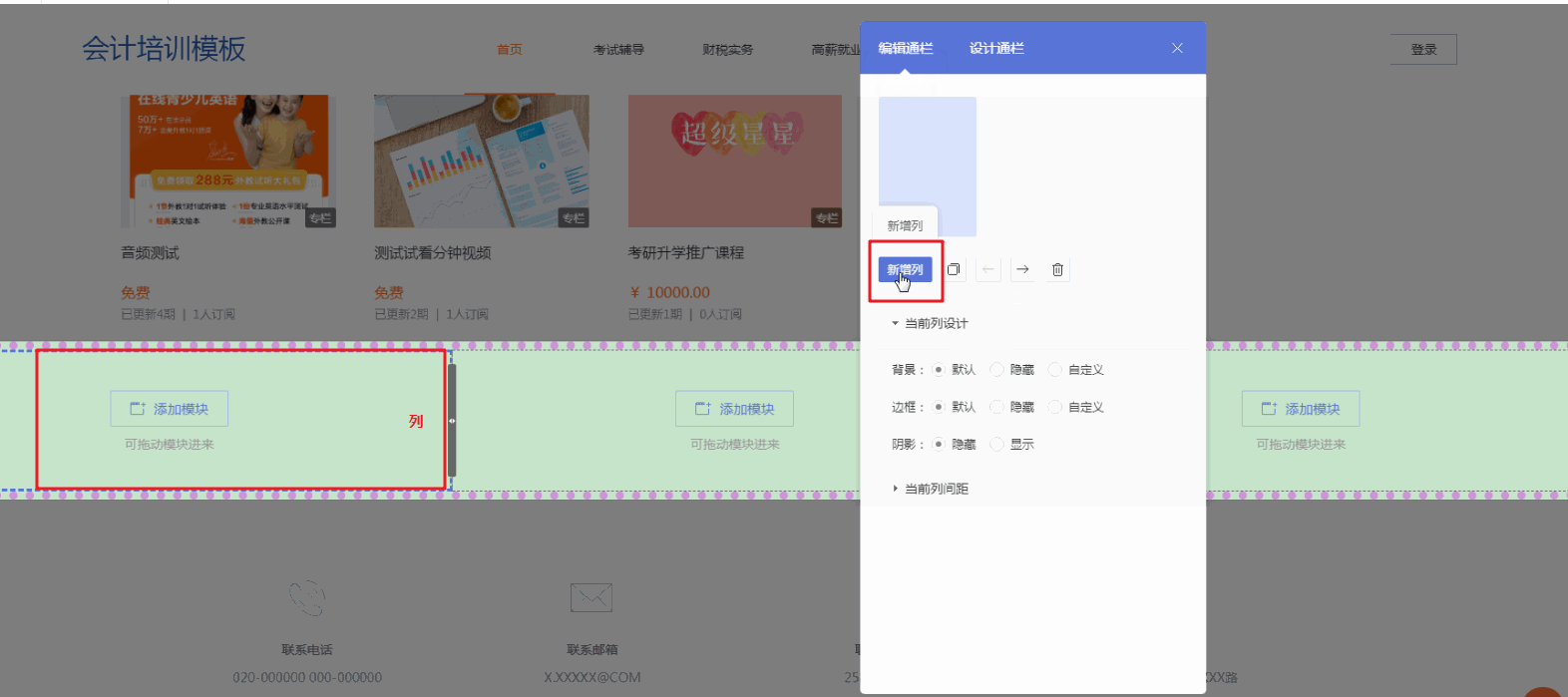Click 添加模块 in the middle column
The height and width of the screenshot is (697, 1568).
pyautogui.click(x=734, y=409)
